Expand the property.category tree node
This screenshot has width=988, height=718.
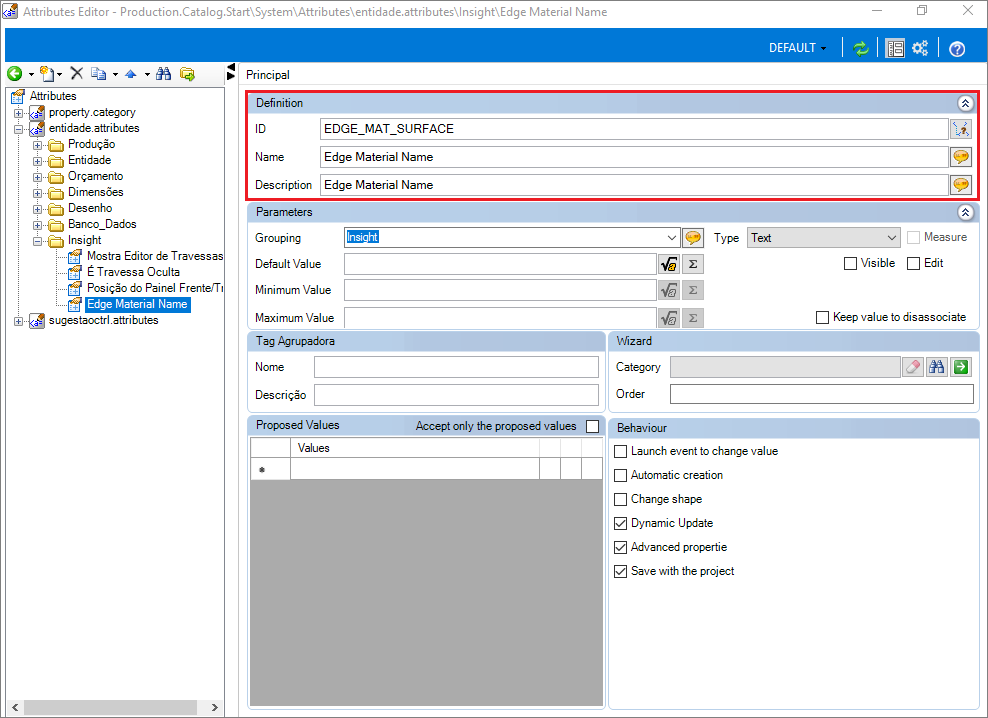tap(18, 113)
